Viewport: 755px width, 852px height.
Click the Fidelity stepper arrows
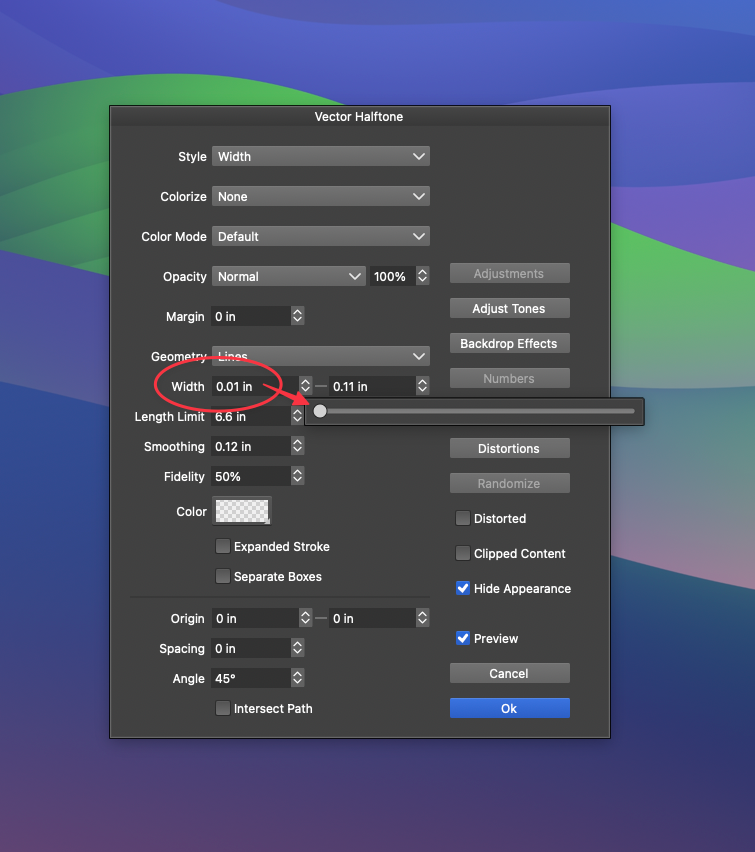[x=297, y=477]
